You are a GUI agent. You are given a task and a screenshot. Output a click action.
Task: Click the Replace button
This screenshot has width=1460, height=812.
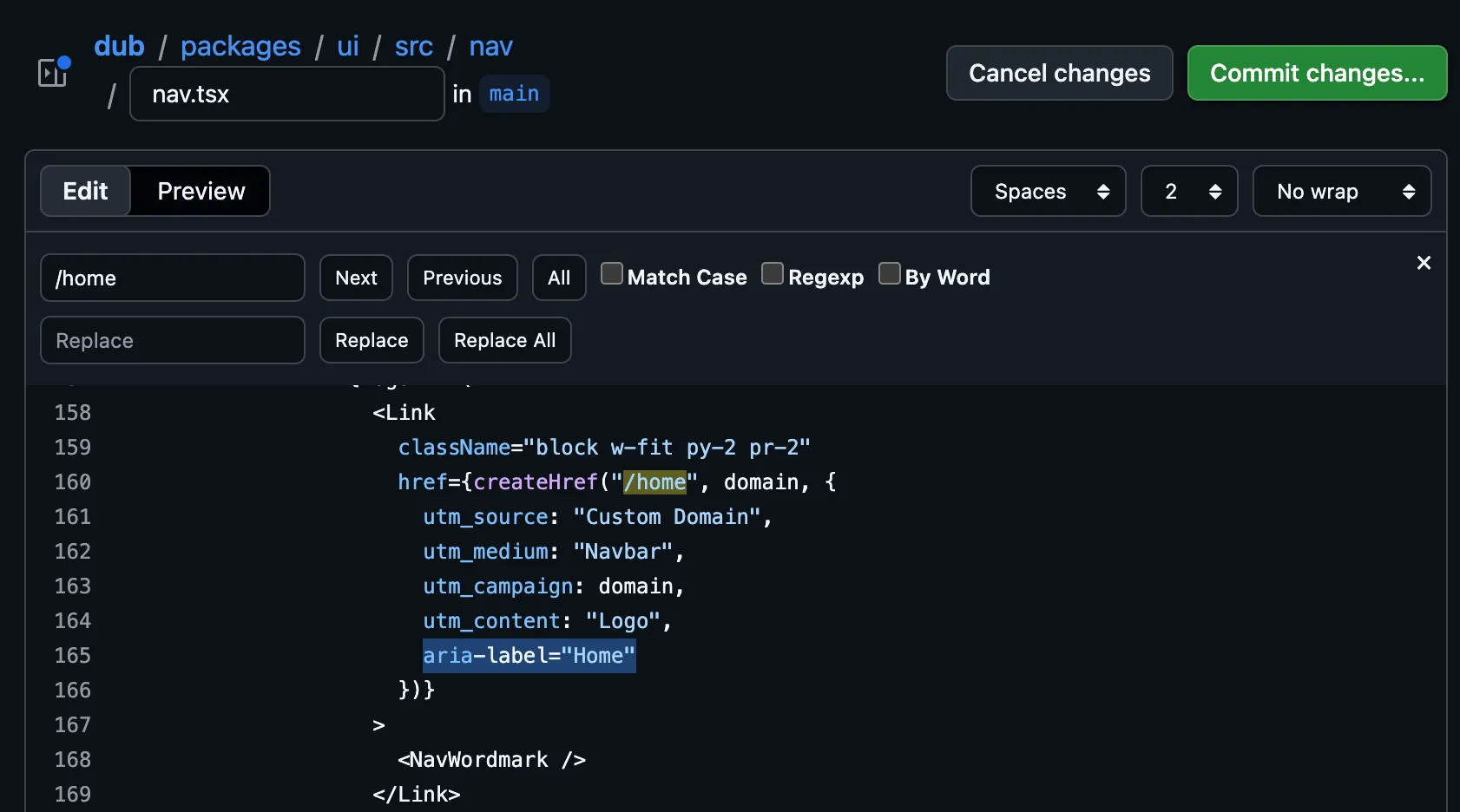click(x=372, y=340)
